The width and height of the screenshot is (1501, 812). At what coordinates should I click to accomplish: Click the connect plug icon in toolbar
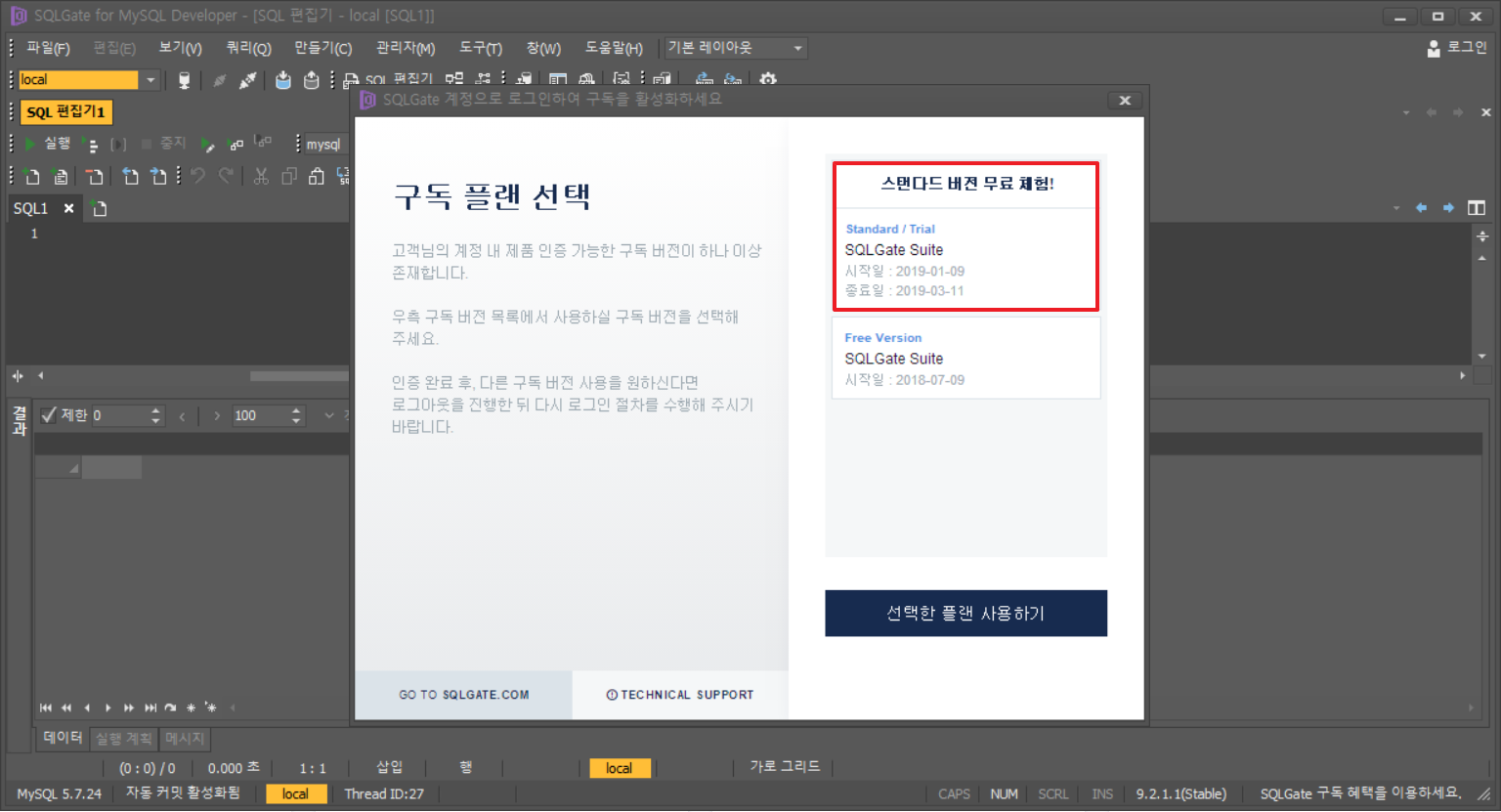(248, 80)
